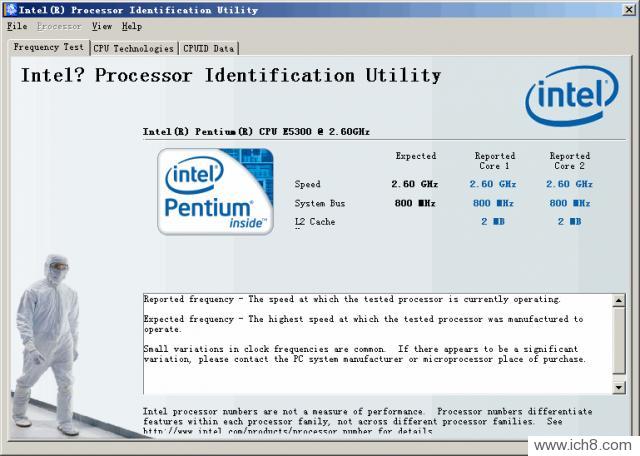Click the description box scrollbar thumb
This screenshot has height=456, width=640.
[619, 340]
